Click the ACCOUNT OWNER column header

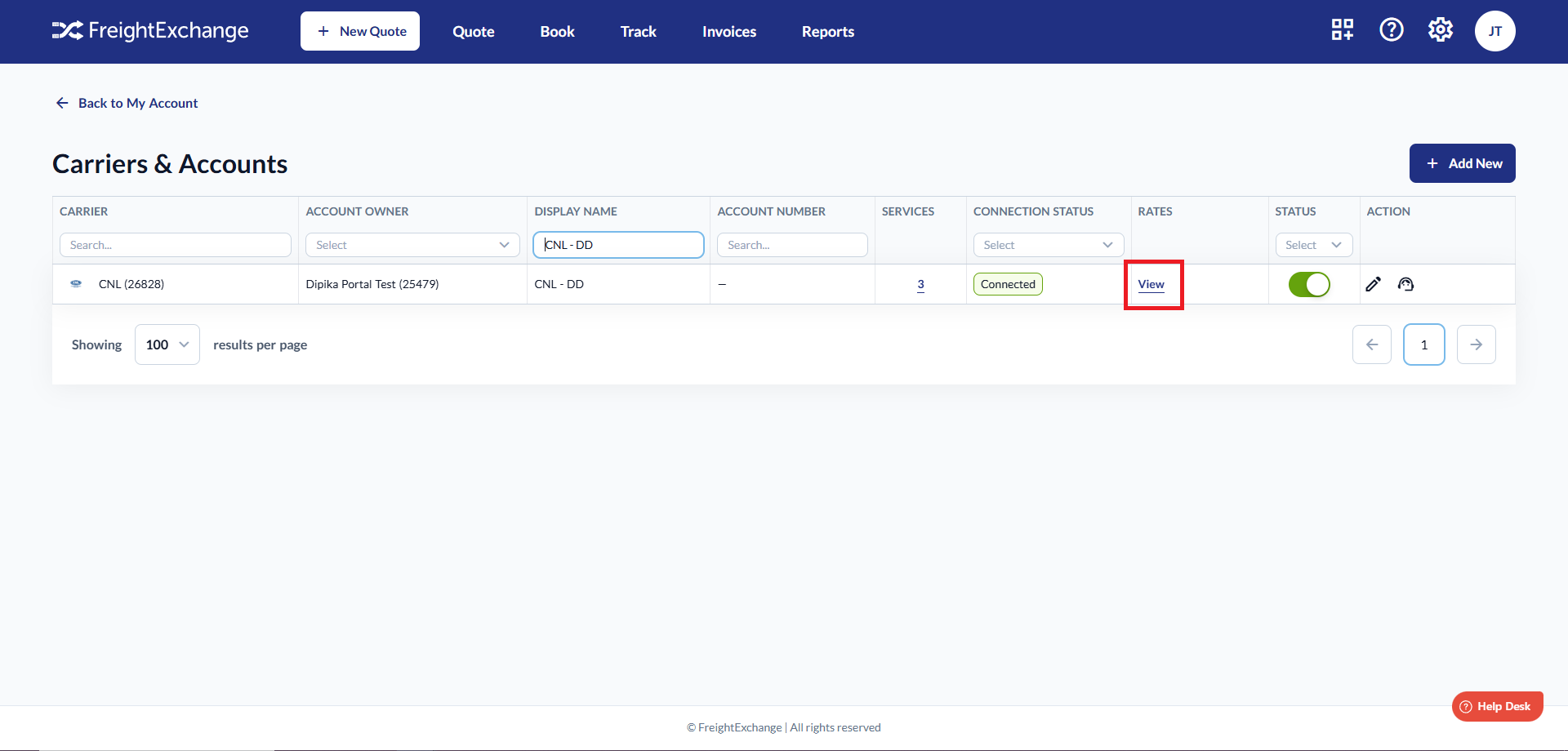tap(357, 211)
